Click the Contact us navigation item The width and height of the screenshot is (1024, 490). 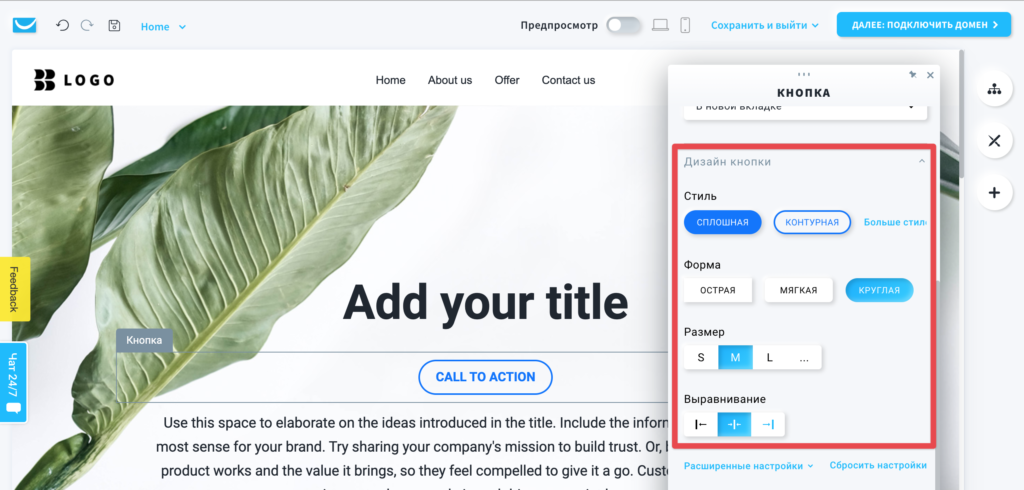[568, 80]
